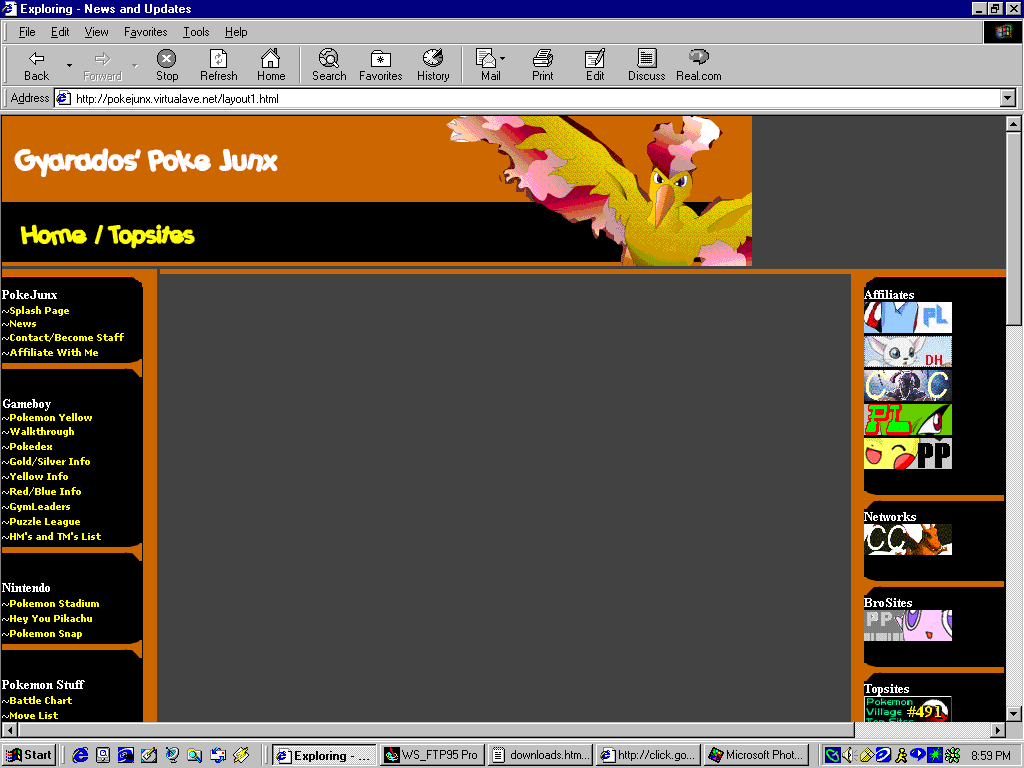Click the Home / Topsites header

tap(107, 235)
